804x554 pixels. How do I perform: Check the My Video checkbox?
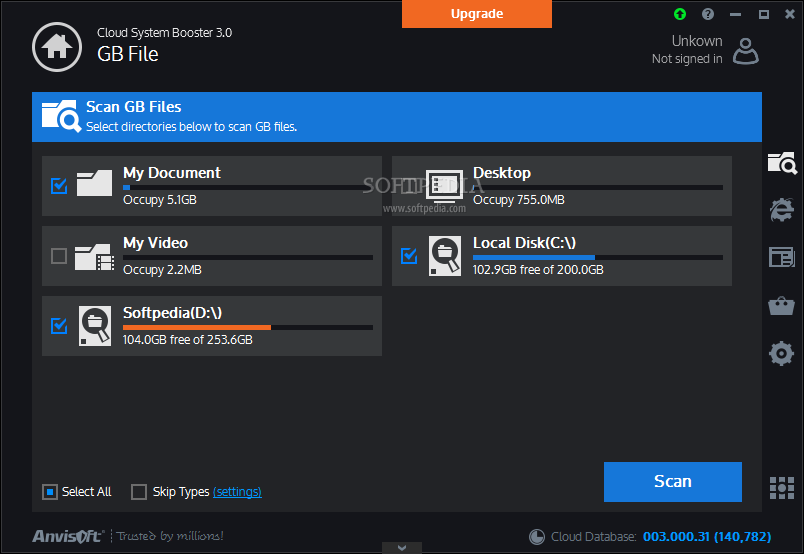(x=59, y=255)
